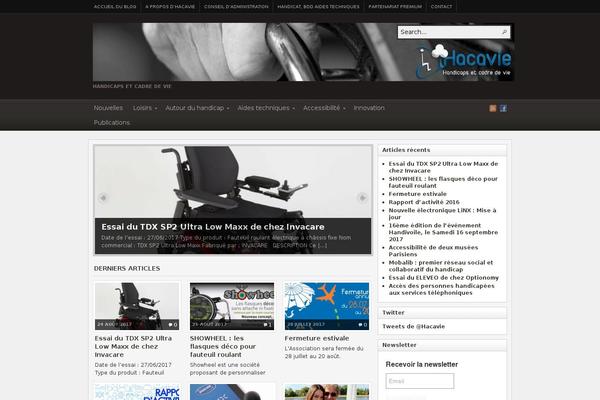Focus the newsletter Email field

[x=419, y=381]
